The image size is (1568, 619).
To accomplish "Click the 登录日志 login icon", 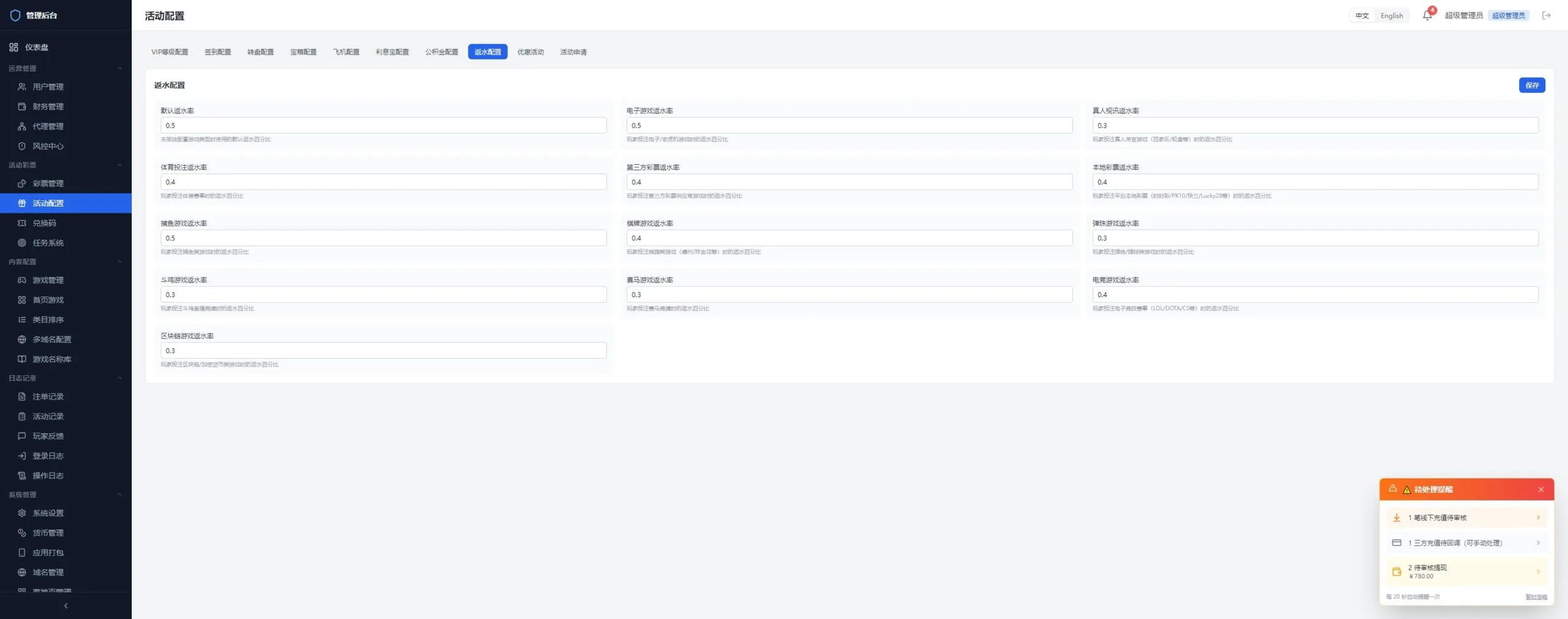I will 22,455.
